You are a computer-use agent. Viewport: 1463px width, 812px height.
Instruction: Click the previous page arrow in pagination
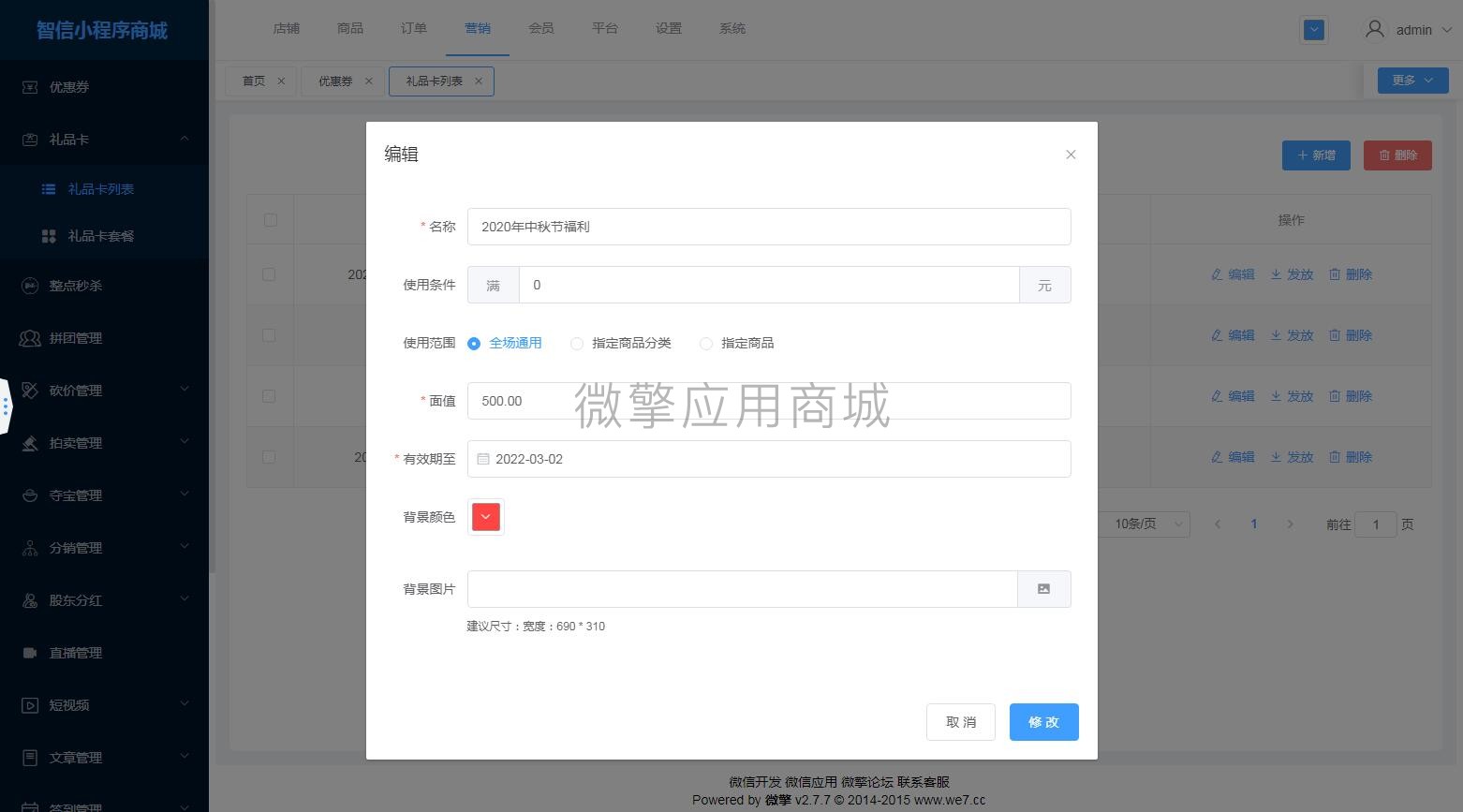[1218, 524]
